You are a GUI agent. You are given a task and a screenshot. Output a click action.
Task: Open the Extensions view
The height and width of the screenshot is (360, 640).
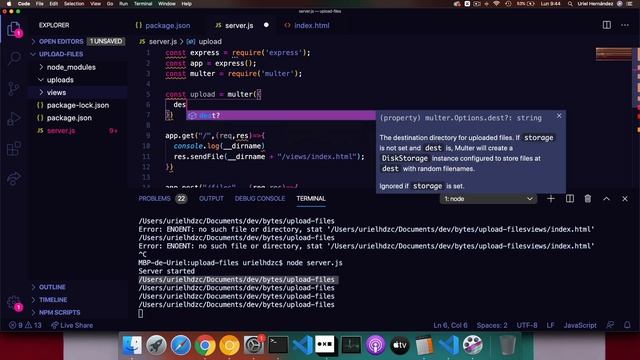tap(14, 148)
